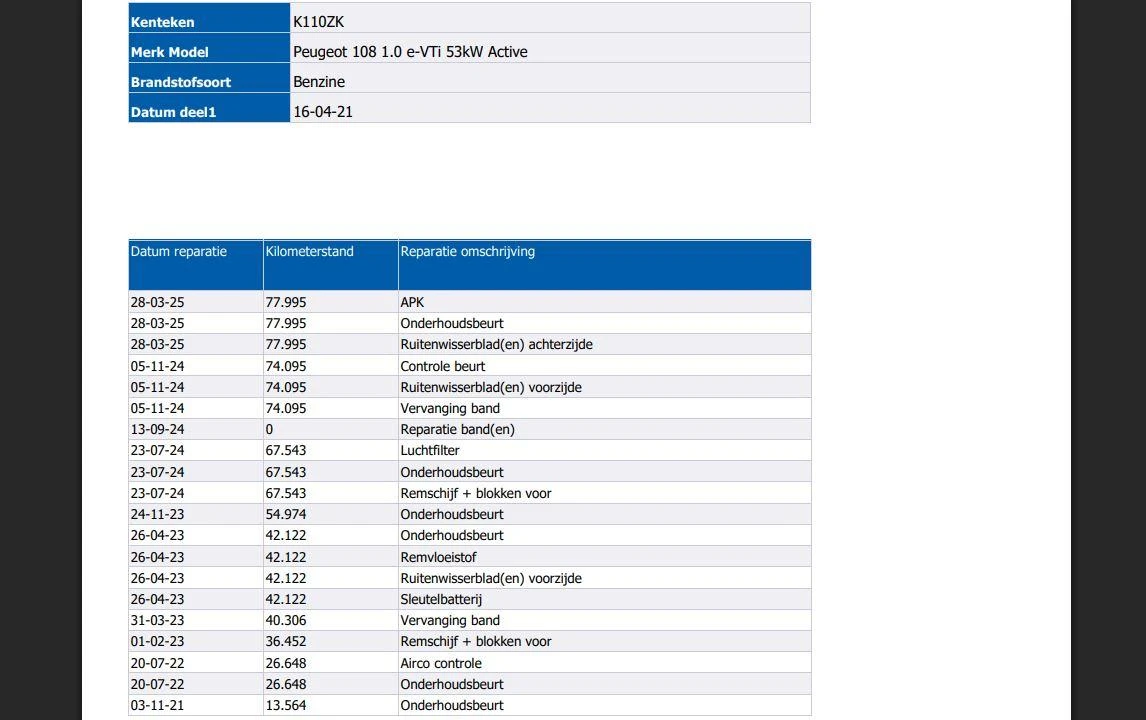Select the 40.306 Vervanging band row

coord(469,621)
